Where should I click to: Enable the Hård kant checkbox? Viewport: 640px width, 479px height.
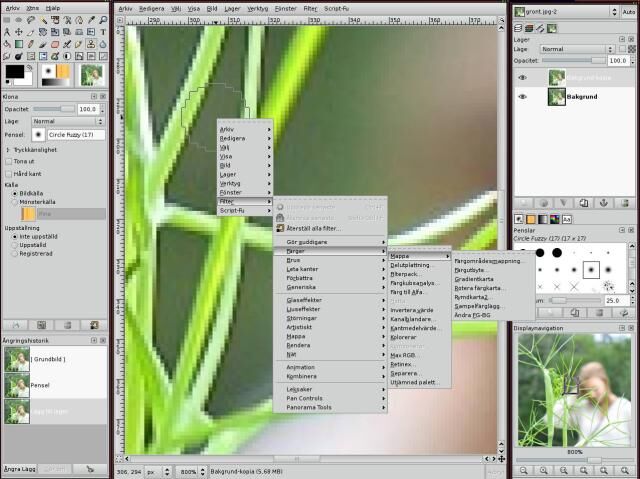[x=9, y=173]
